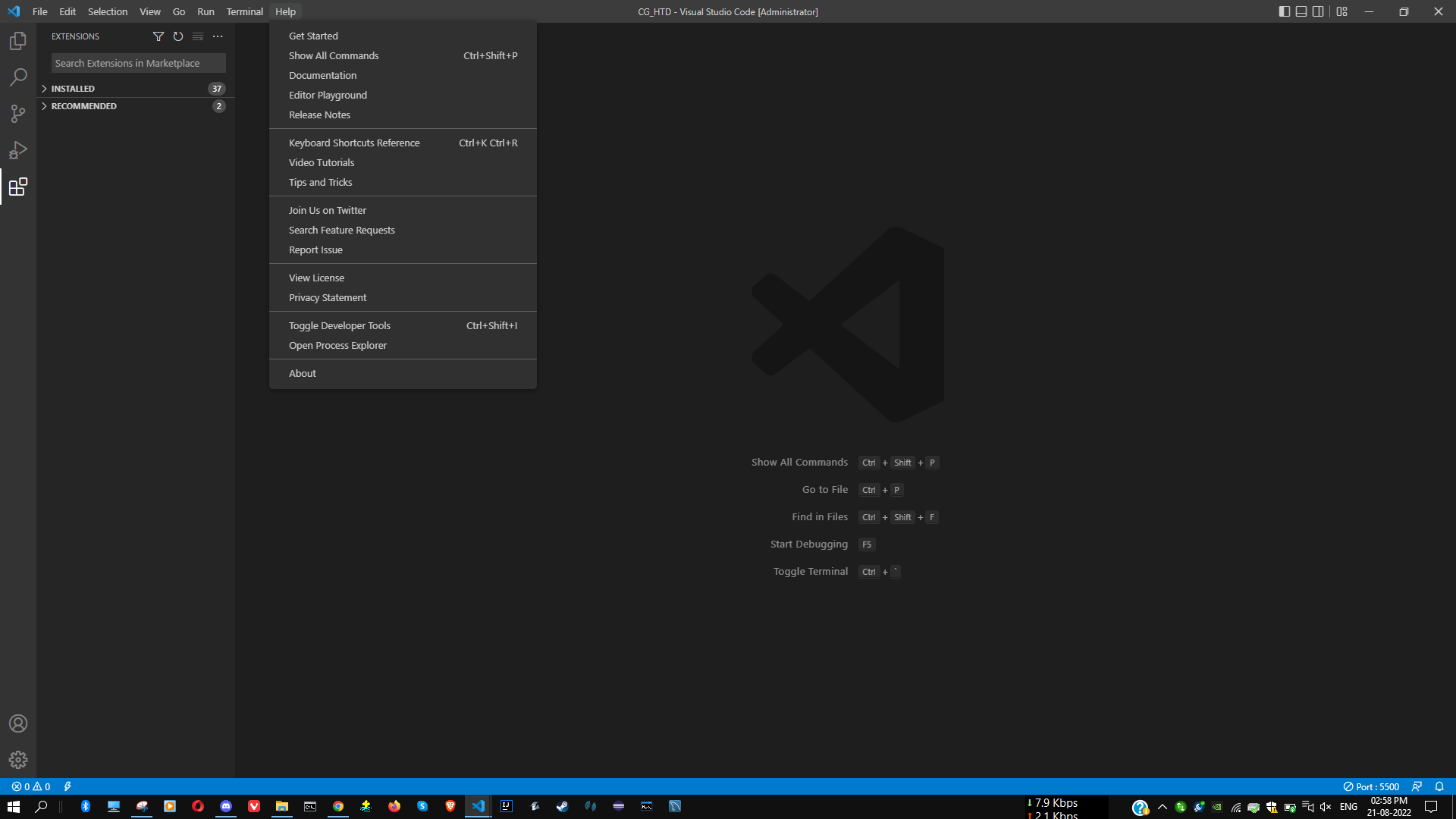Click errors and warnings status indicator

click(31, 786)
